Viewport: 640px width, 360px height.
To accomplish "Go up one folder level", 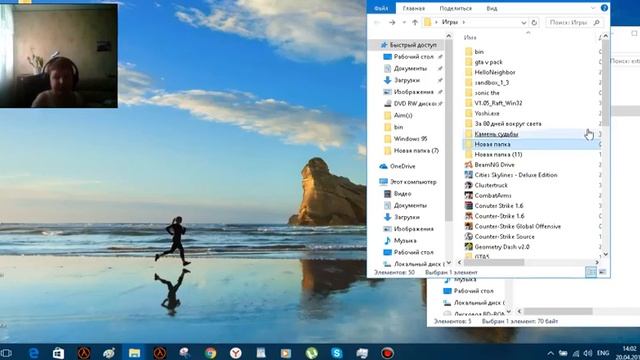I will (x=415, y=22).
